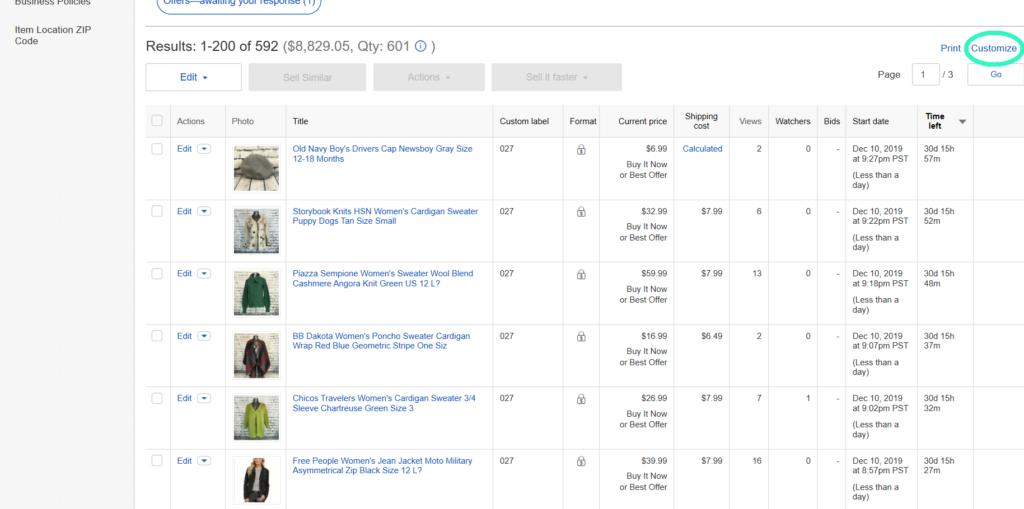Open Business Policies in the sidebar
Viewport: 1024px width, 509px height.
pyautogui.click(x=53, y=3)
